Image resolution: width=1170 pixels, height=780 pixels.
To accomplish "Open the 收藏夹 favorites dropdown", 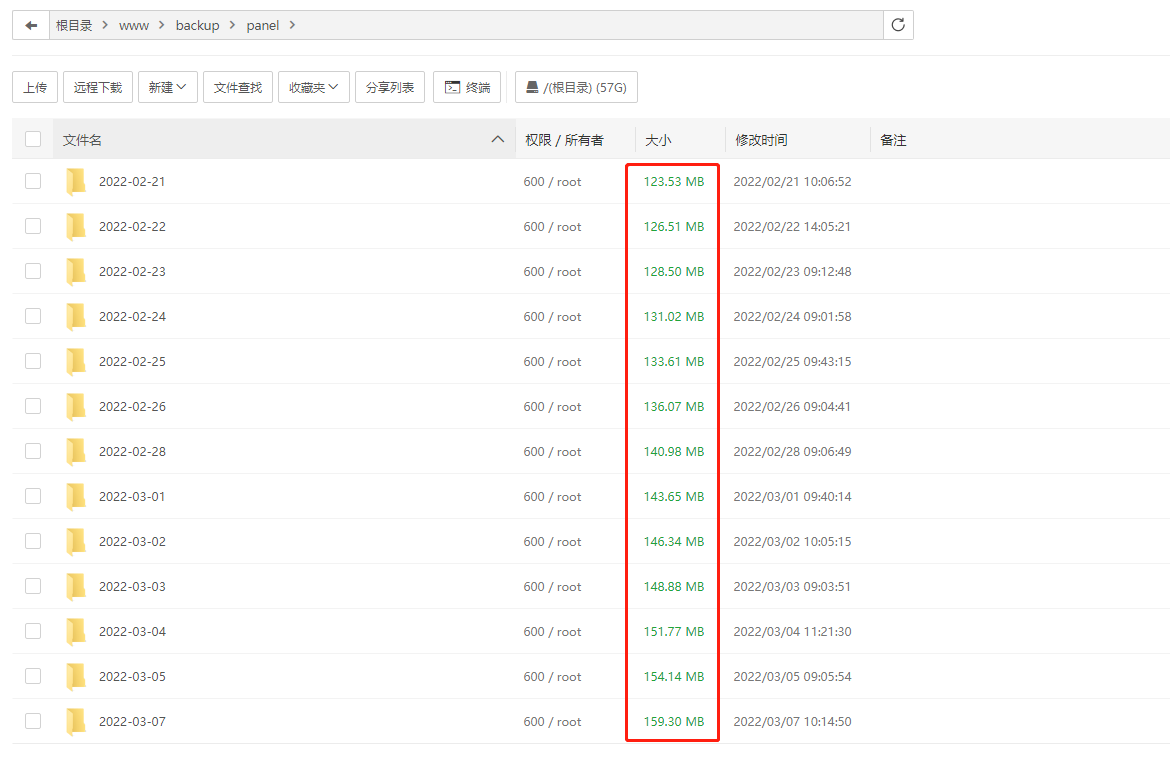I will [x=313, y=87].
